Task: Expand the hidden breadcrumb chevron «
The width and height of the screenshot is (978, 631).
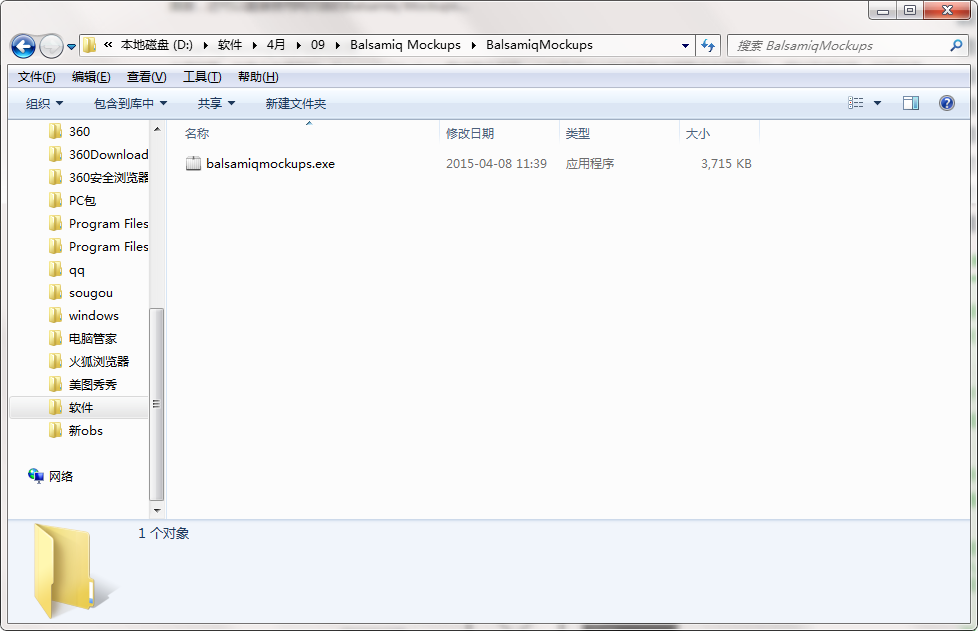Action: click(x=108, y=45)
